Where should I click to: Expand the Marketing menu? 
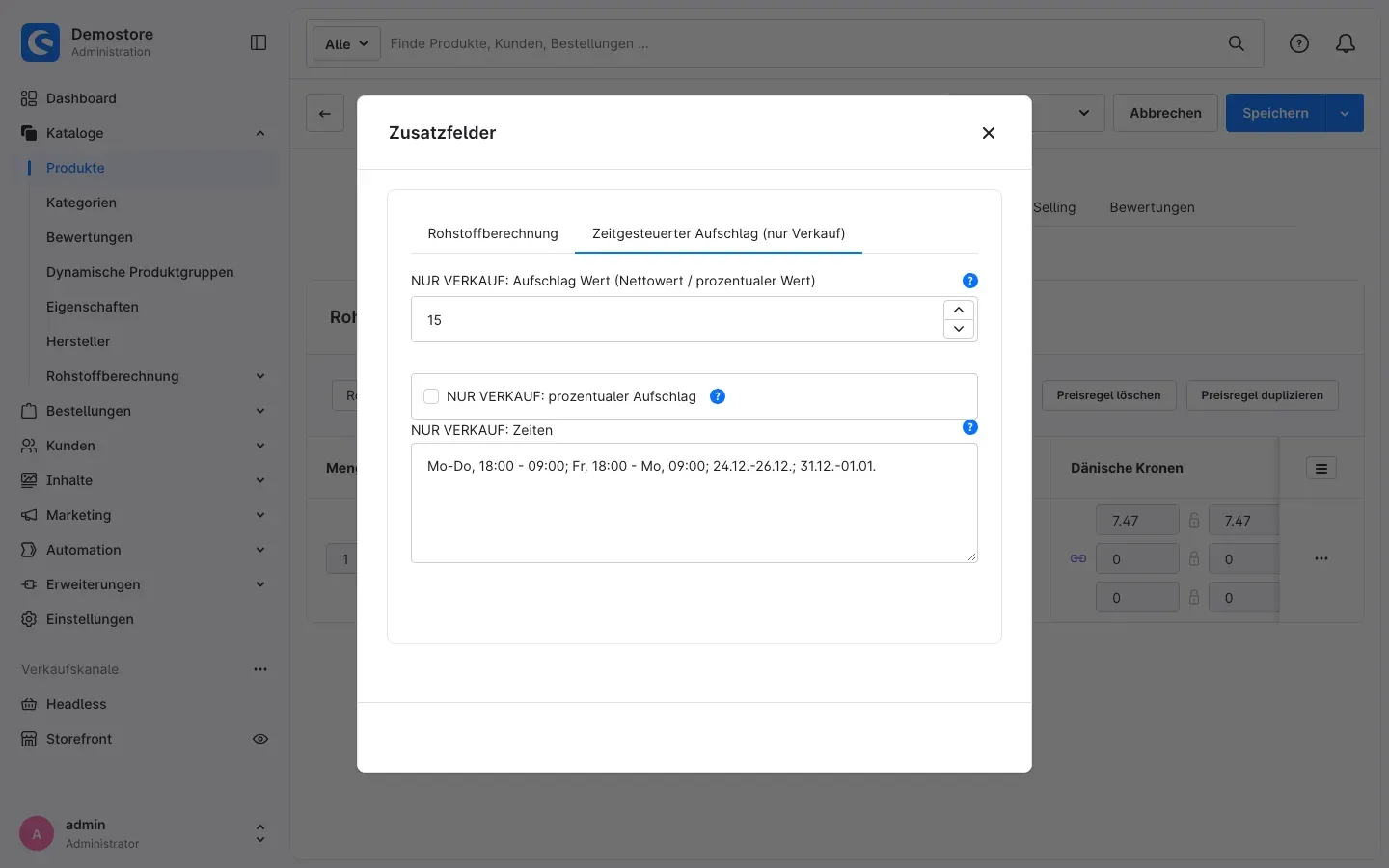point(260,515)
